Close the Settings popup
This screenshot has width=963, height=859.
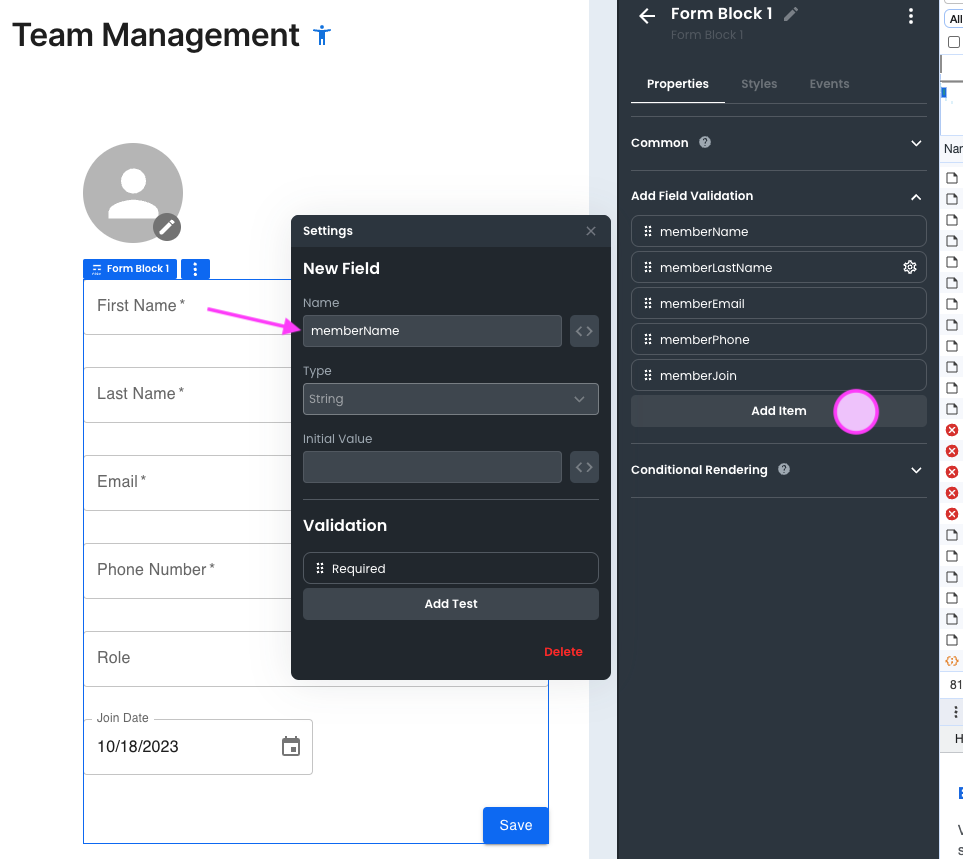tap(591, 231)
